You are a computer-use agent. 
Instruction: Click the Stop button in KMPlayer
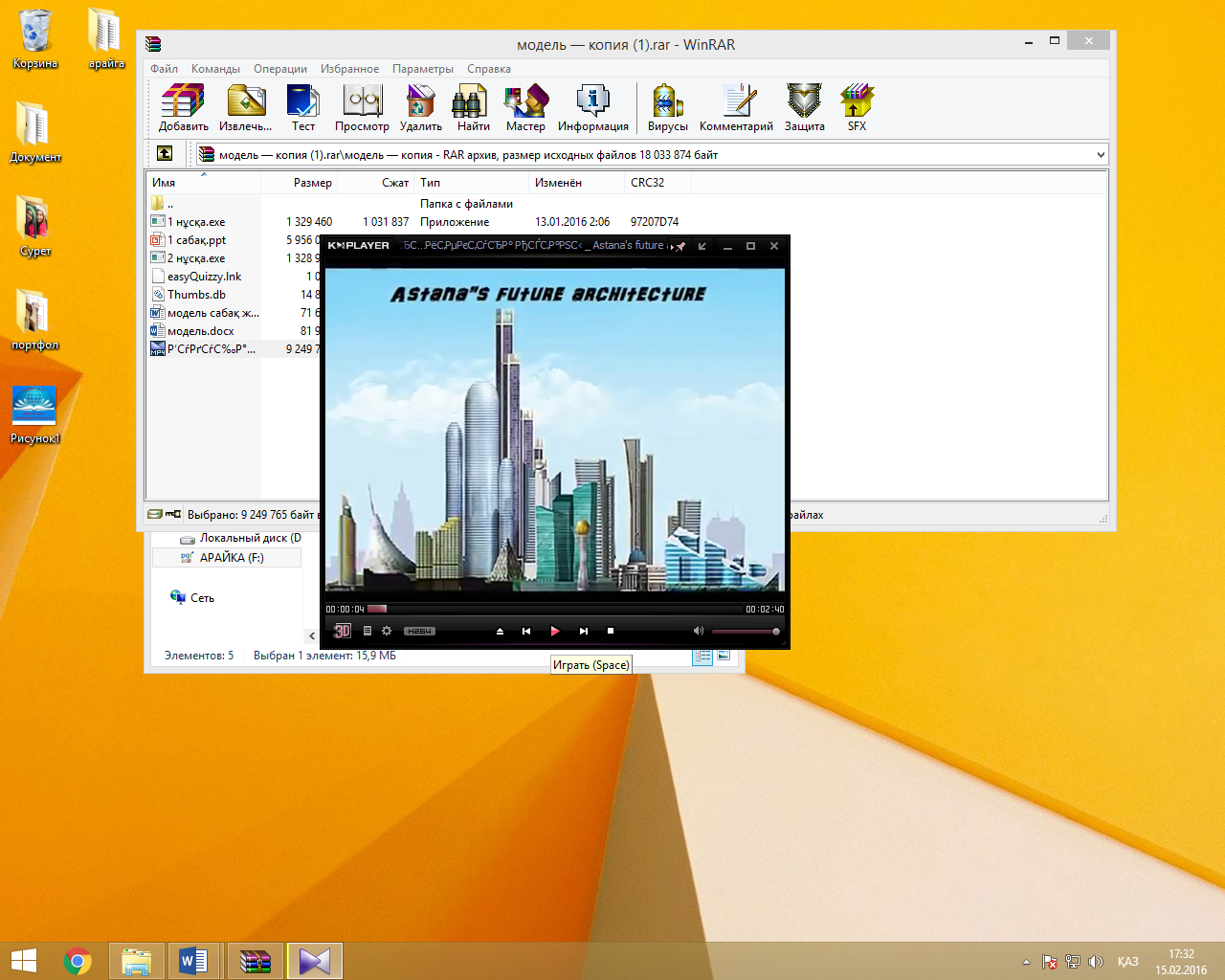[x=611, y=631]
